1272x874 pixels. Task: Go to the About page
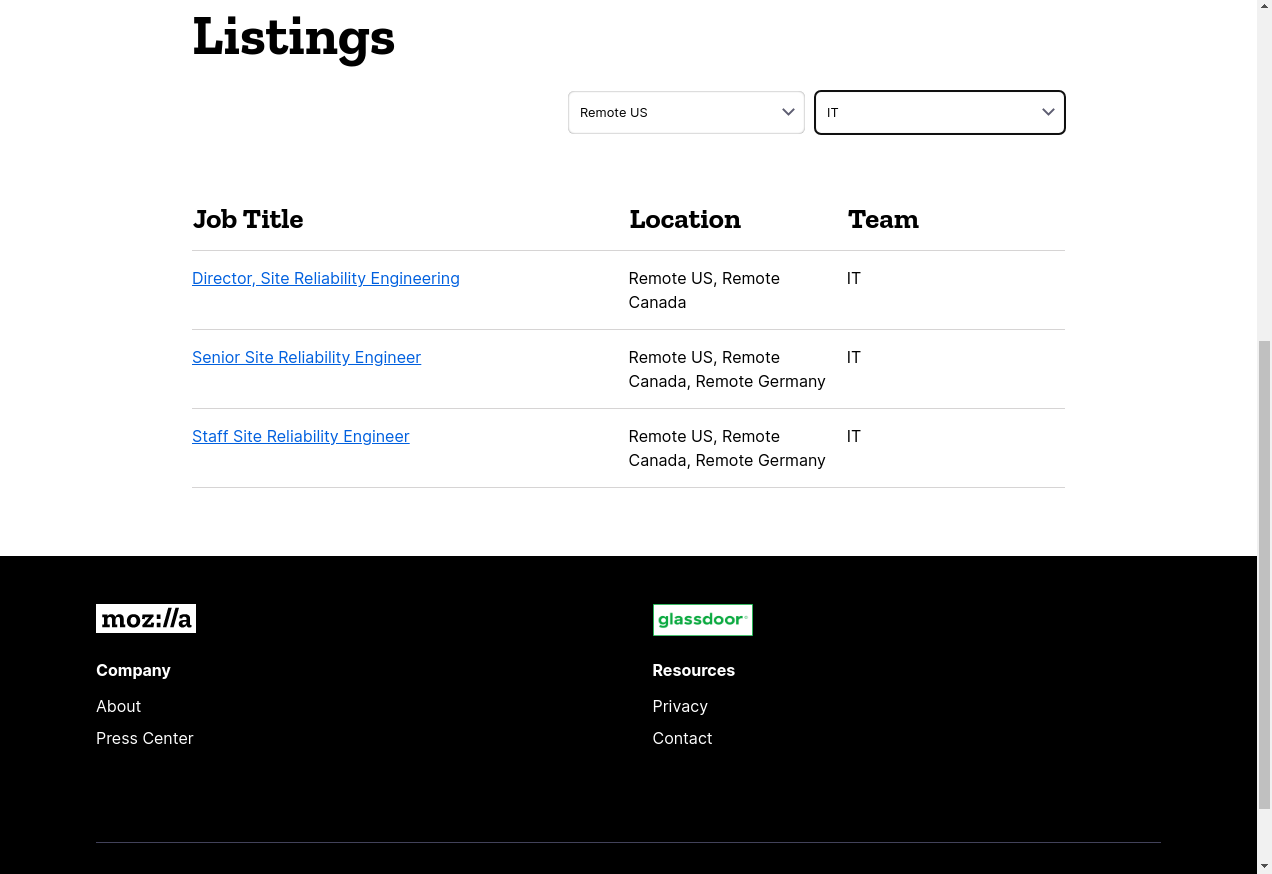(x=118, y=707)
